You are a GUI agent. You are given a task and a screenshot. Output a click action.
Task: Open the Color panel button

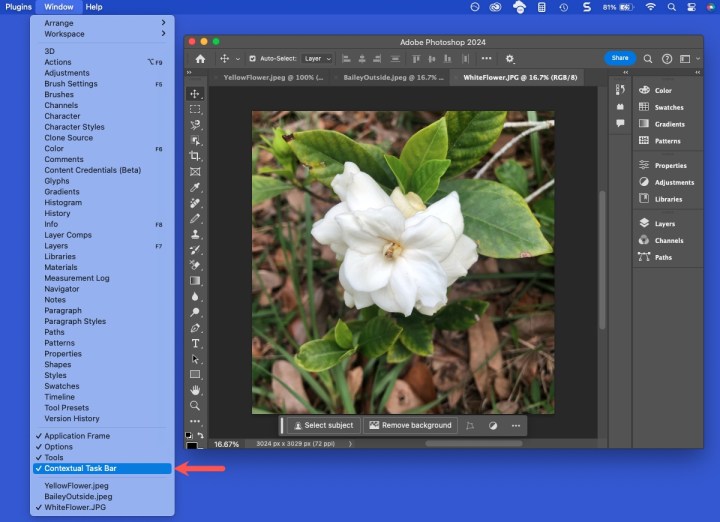pos(656,90)
